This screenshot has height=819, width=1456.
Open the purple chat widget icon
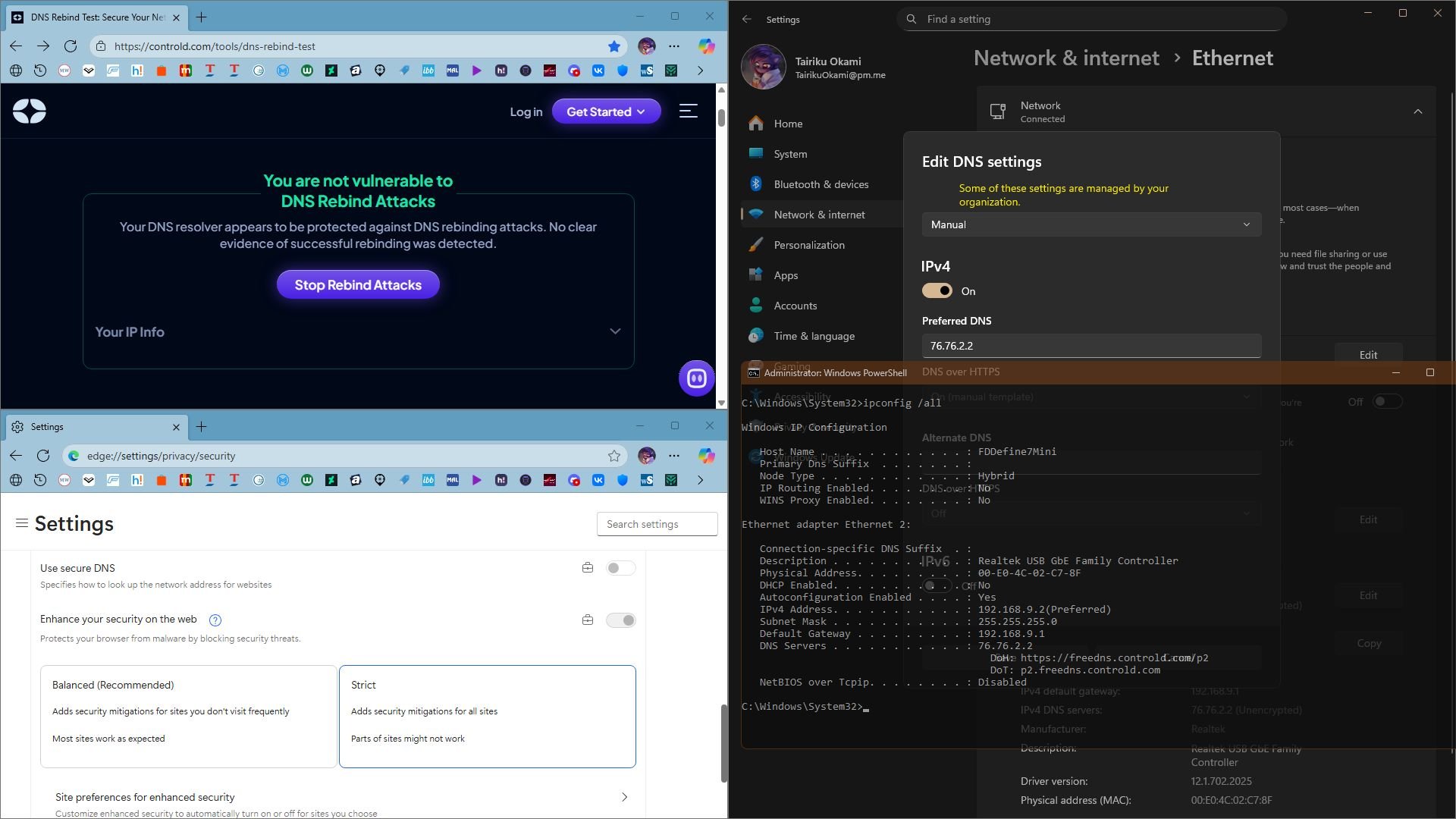tap(696, 378)
